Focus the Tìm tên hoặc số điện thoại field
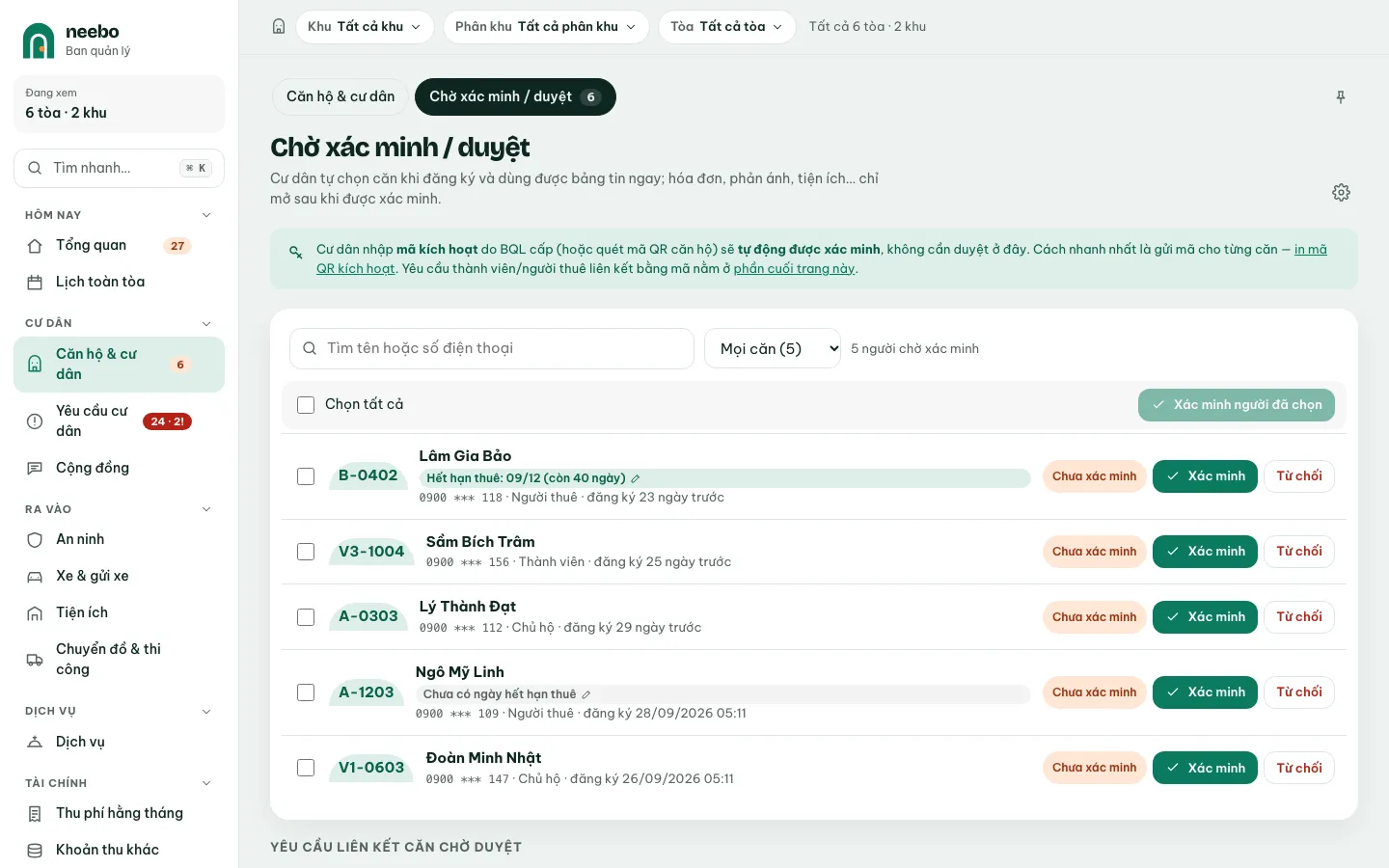The width and height of the screenshot is (1389, 868). (x=492, y=349)
